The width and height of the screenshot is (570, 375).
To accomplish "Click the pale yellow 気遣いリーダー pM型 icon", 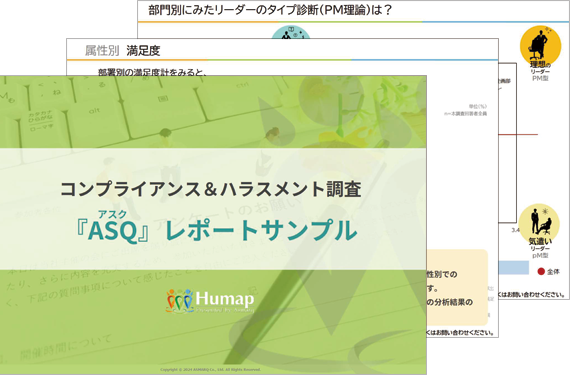I will 539,223.
